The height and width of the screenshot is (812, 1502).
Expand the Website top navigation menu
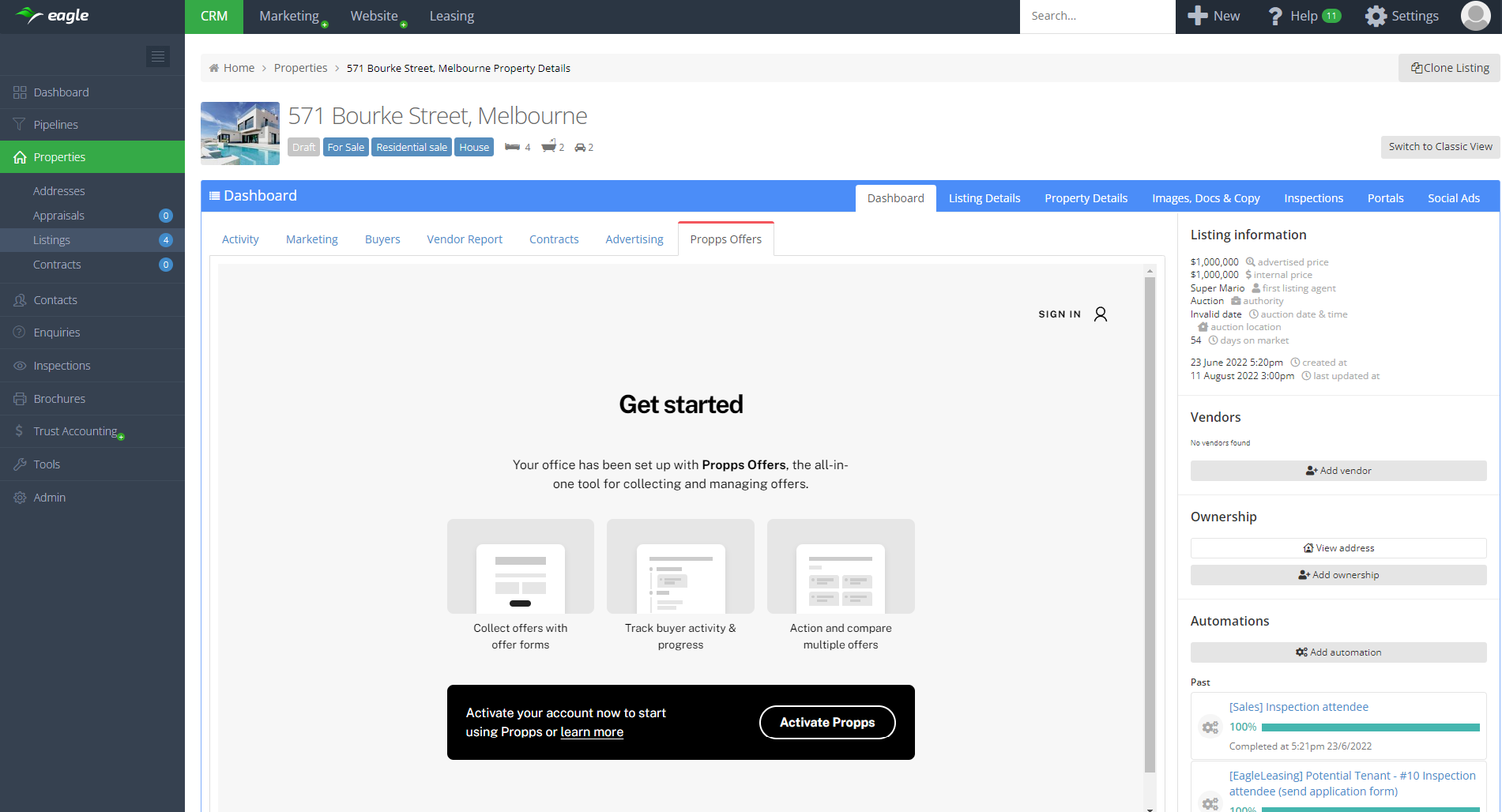click(374, 16)
